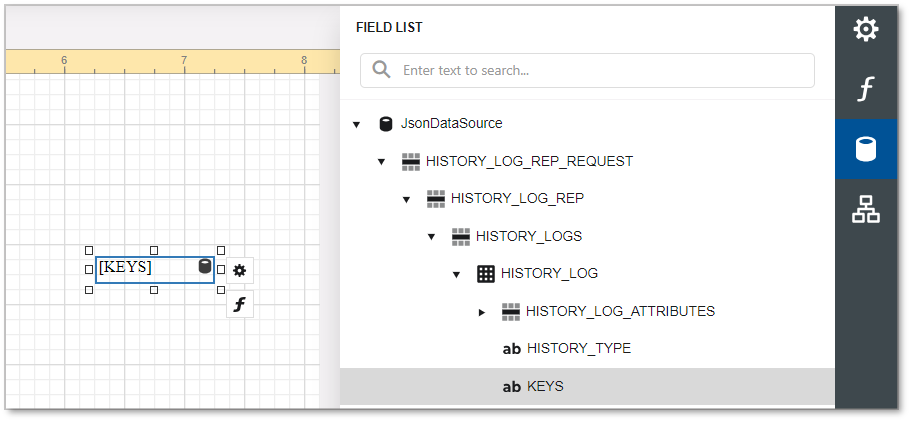Image resolution: width=910 pixels, height=421 pixels.
Task: Open the Expressions tab in sidebar
Action: (865, 90)
